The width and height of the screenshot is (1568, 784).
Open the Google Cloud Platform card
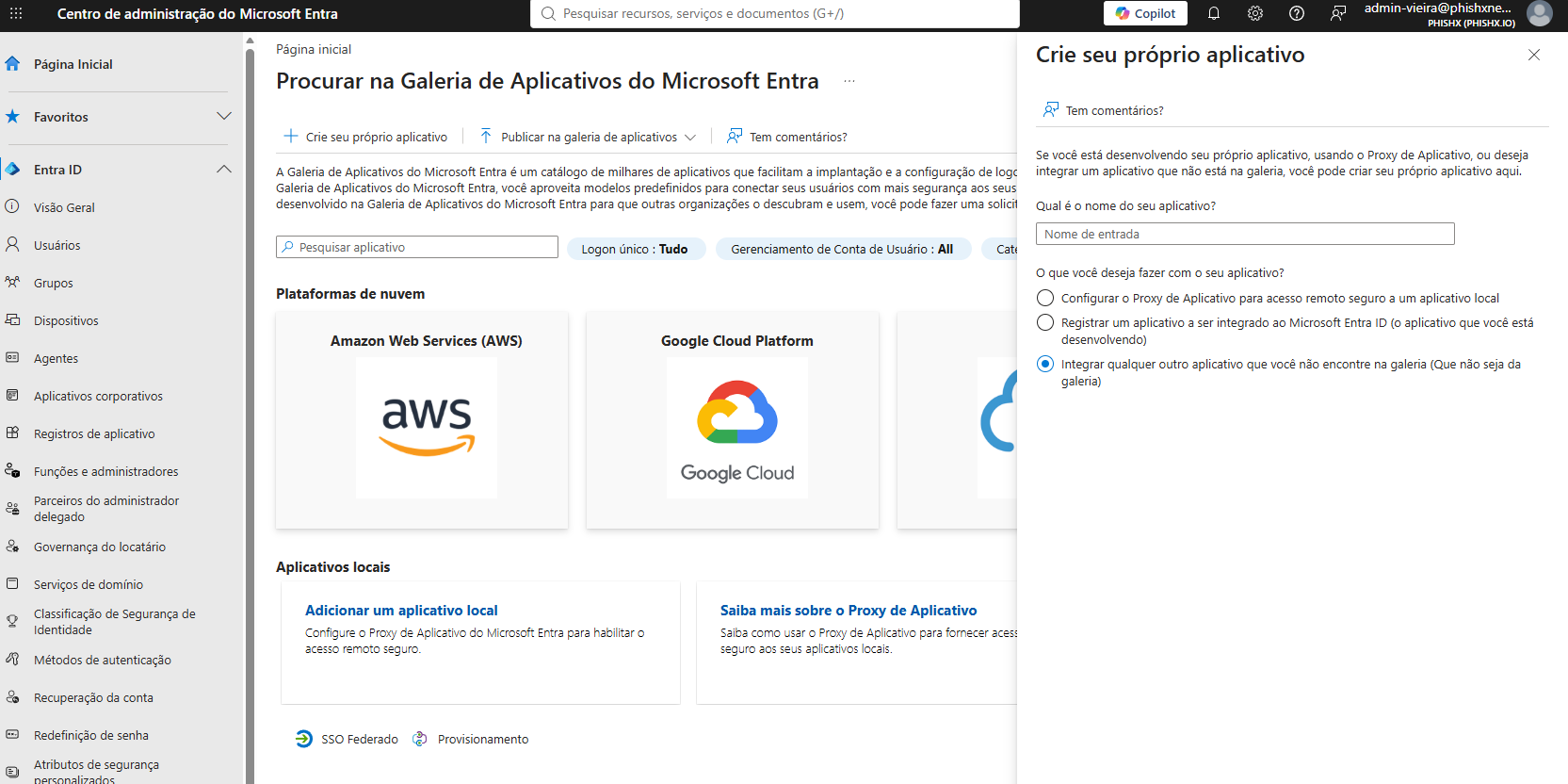(x=733, y=420)
